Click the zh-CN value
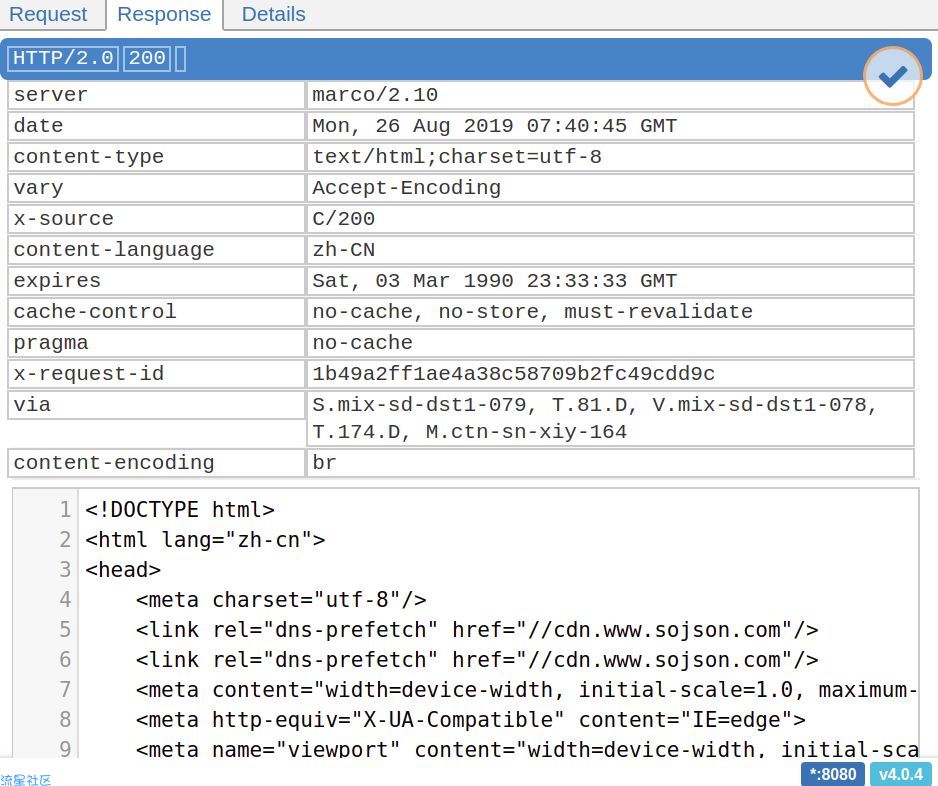This screenshot has height=786, width=938. coord(610,250)
